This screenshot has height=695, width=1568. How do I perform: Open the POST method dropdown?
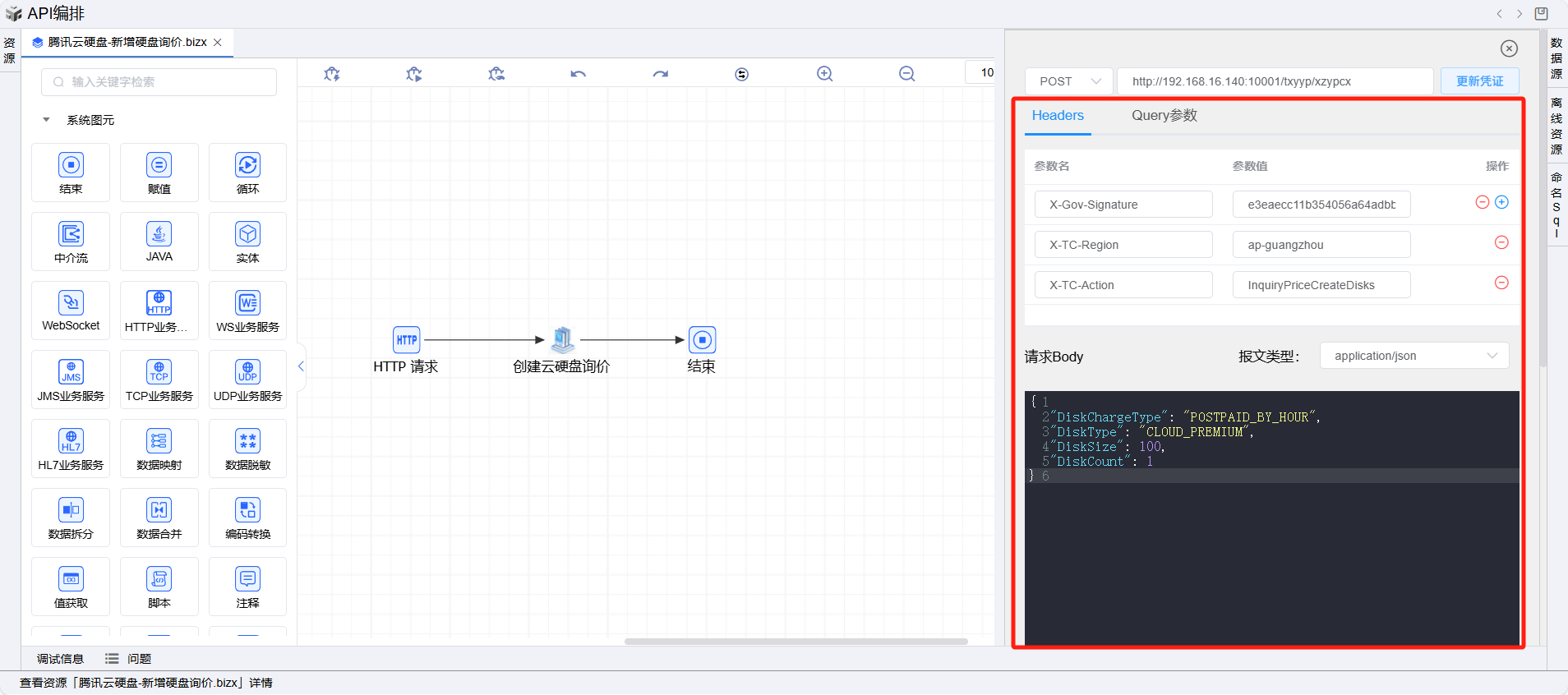(1069, 81)
